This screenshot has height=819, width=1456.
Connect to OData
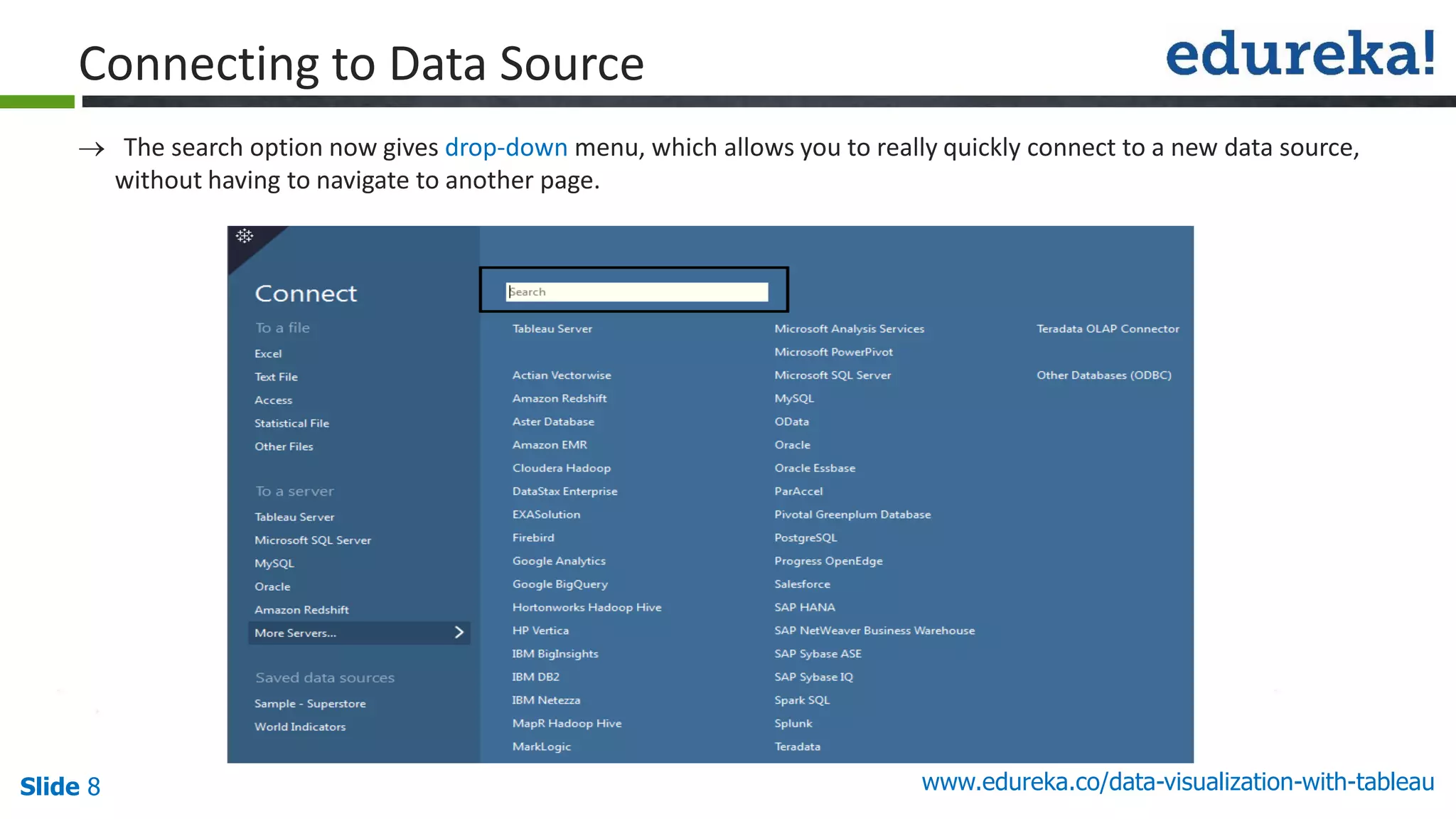(791, 422)
